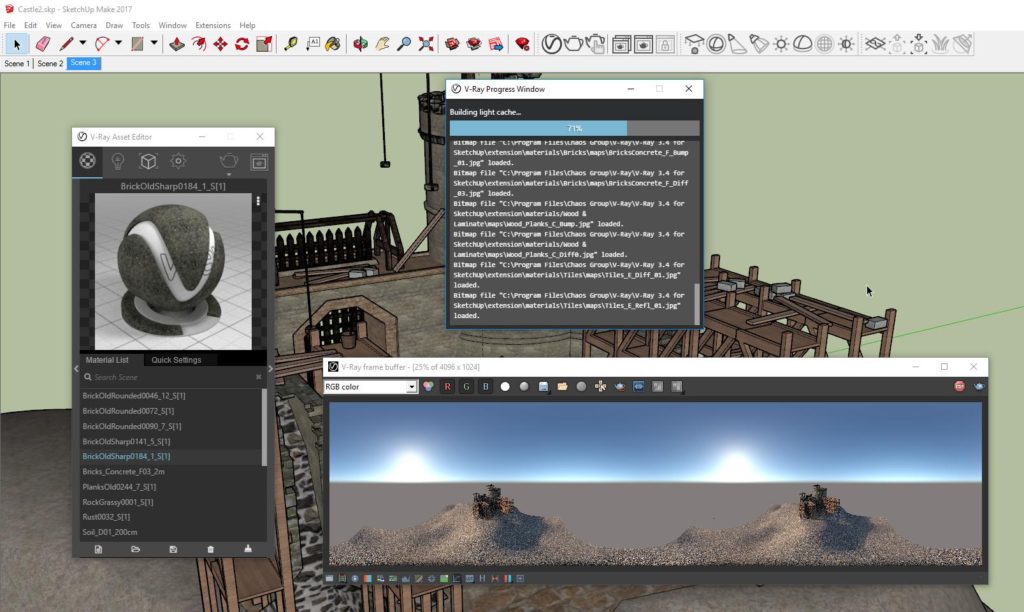Open the Geometry tab in Asset Editor
1024x612 pixels.
(x=147, y=161)
